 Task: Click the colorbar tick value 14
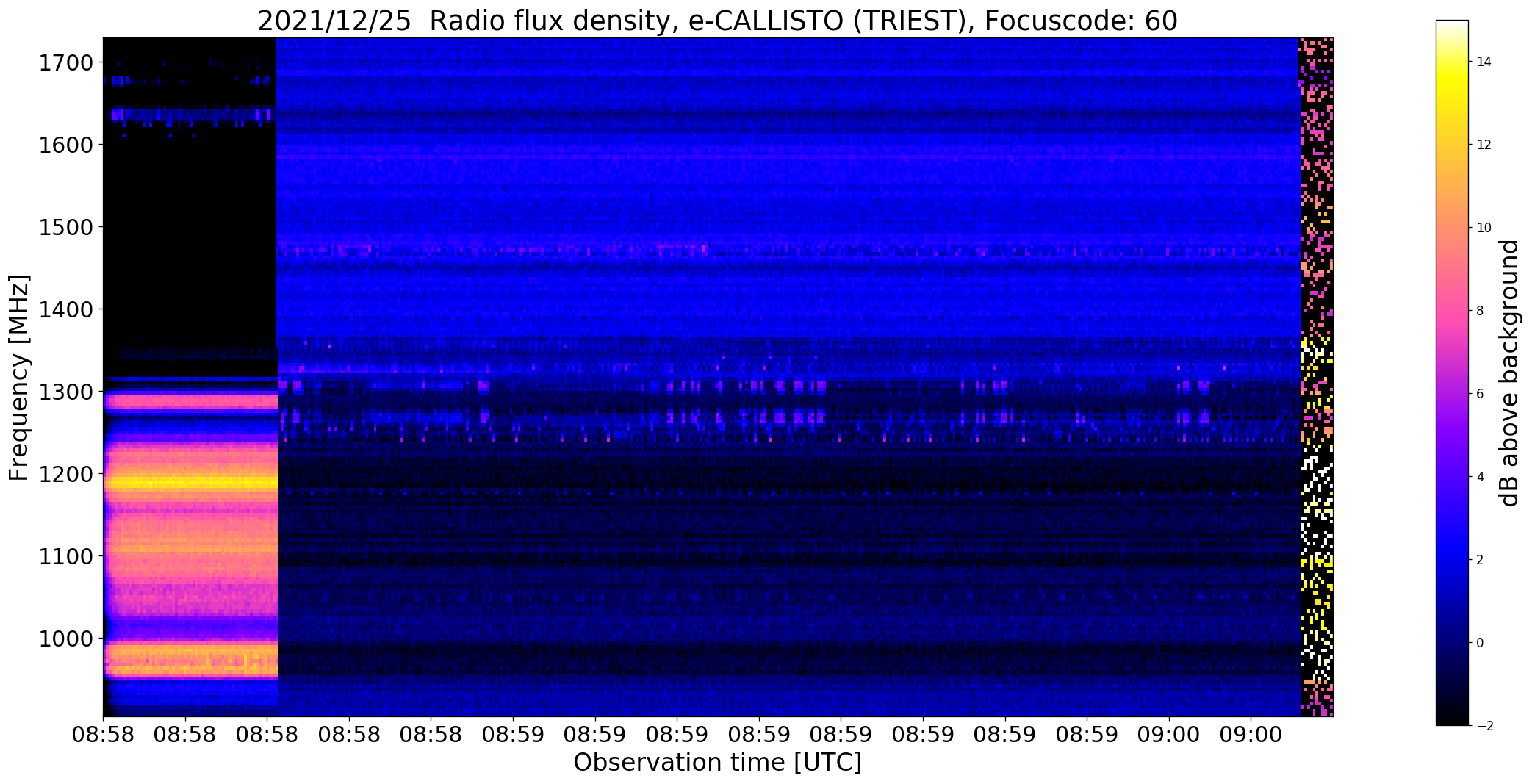pos(1484,62)
